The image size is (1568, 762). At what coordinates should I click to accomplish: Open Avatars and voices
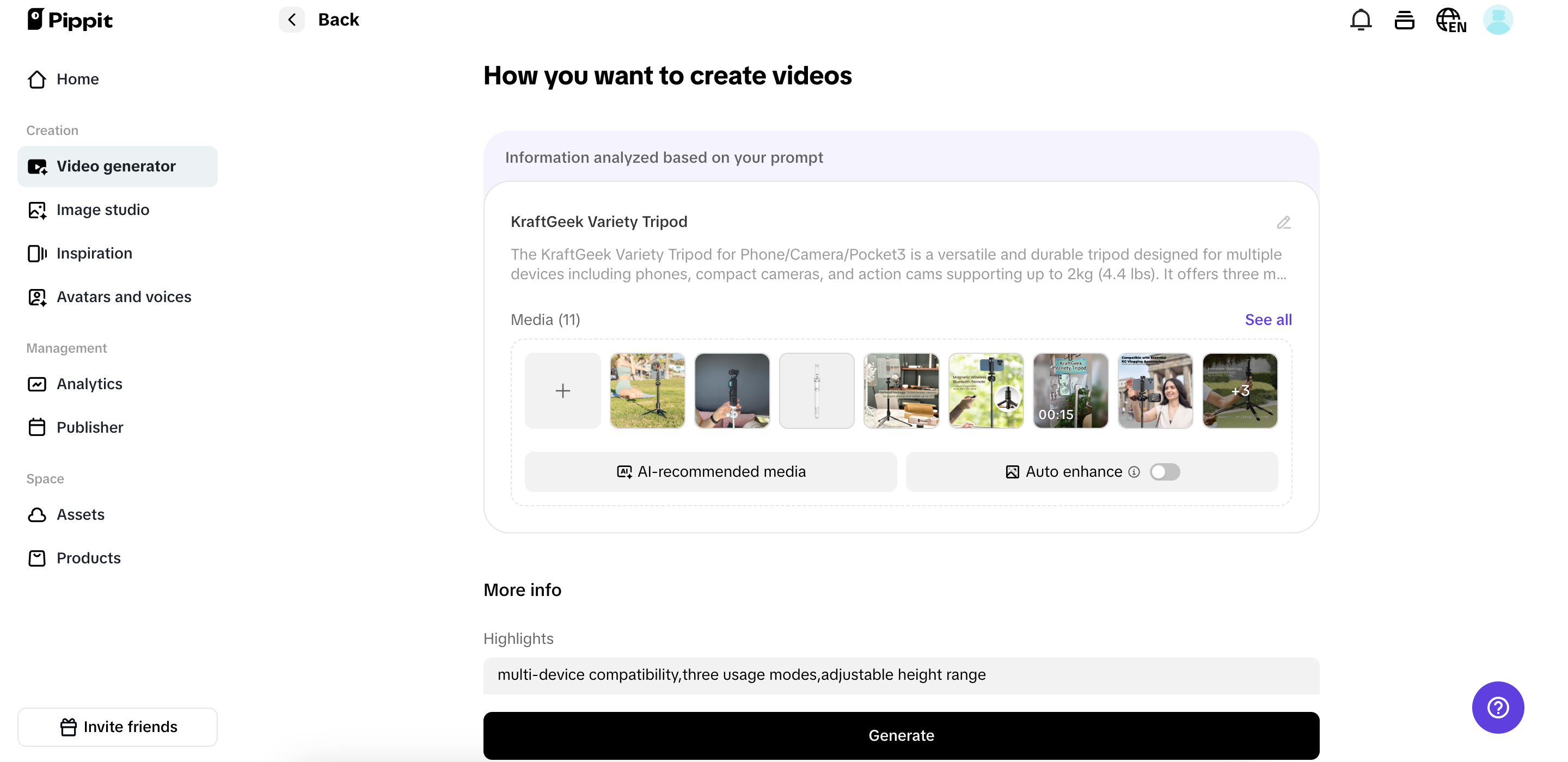tap(124, 297)
